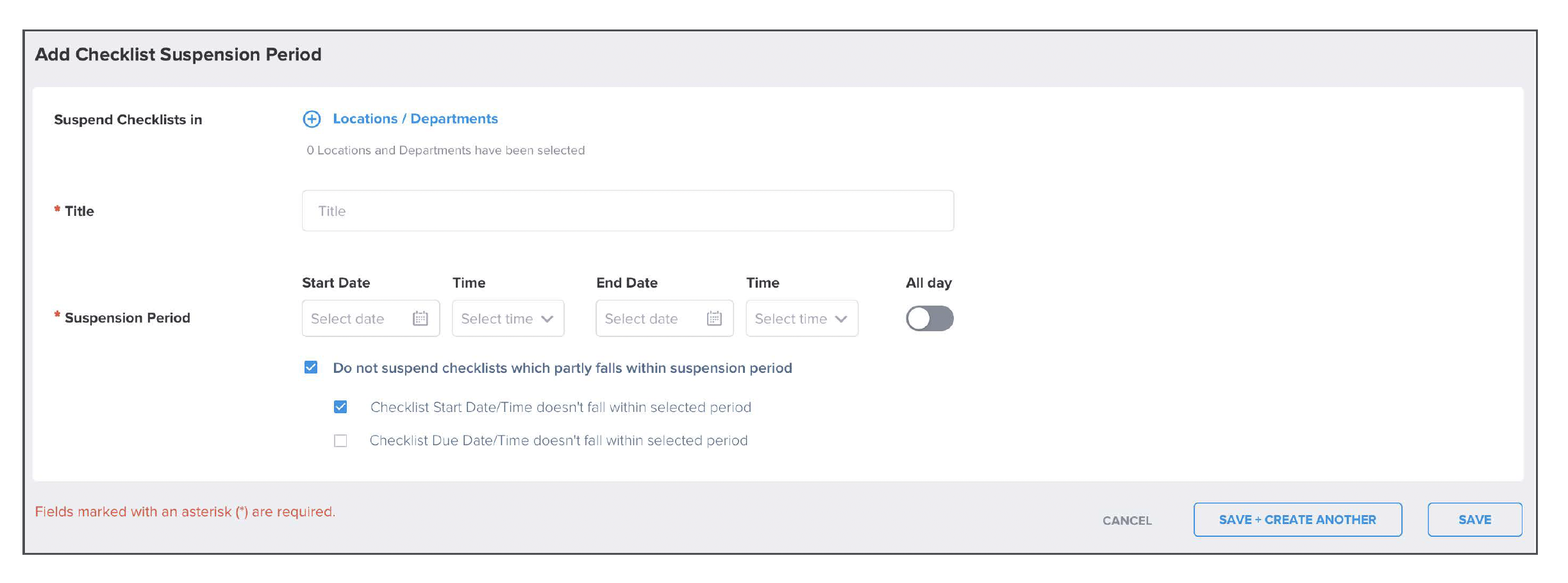Image resolution: width=1568 pixels, height=583 pixels.
Task: Click the SAVE button
Action: pos(1474,520)
